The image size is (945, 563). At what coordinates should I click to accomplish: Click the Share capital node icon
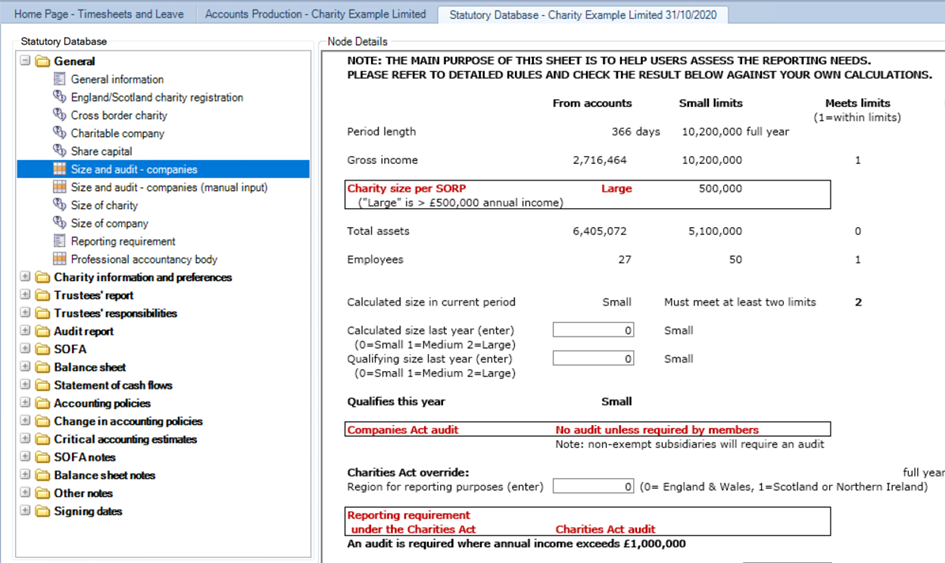59,151
